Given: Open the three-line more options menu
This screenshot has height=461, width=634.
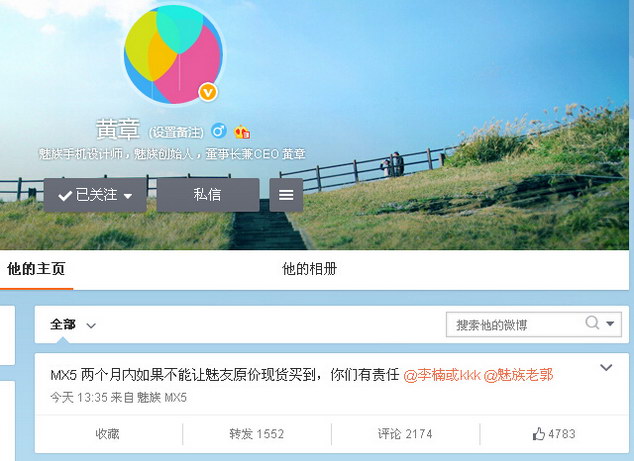Looking at the screenshot, I should coord(286,195).
